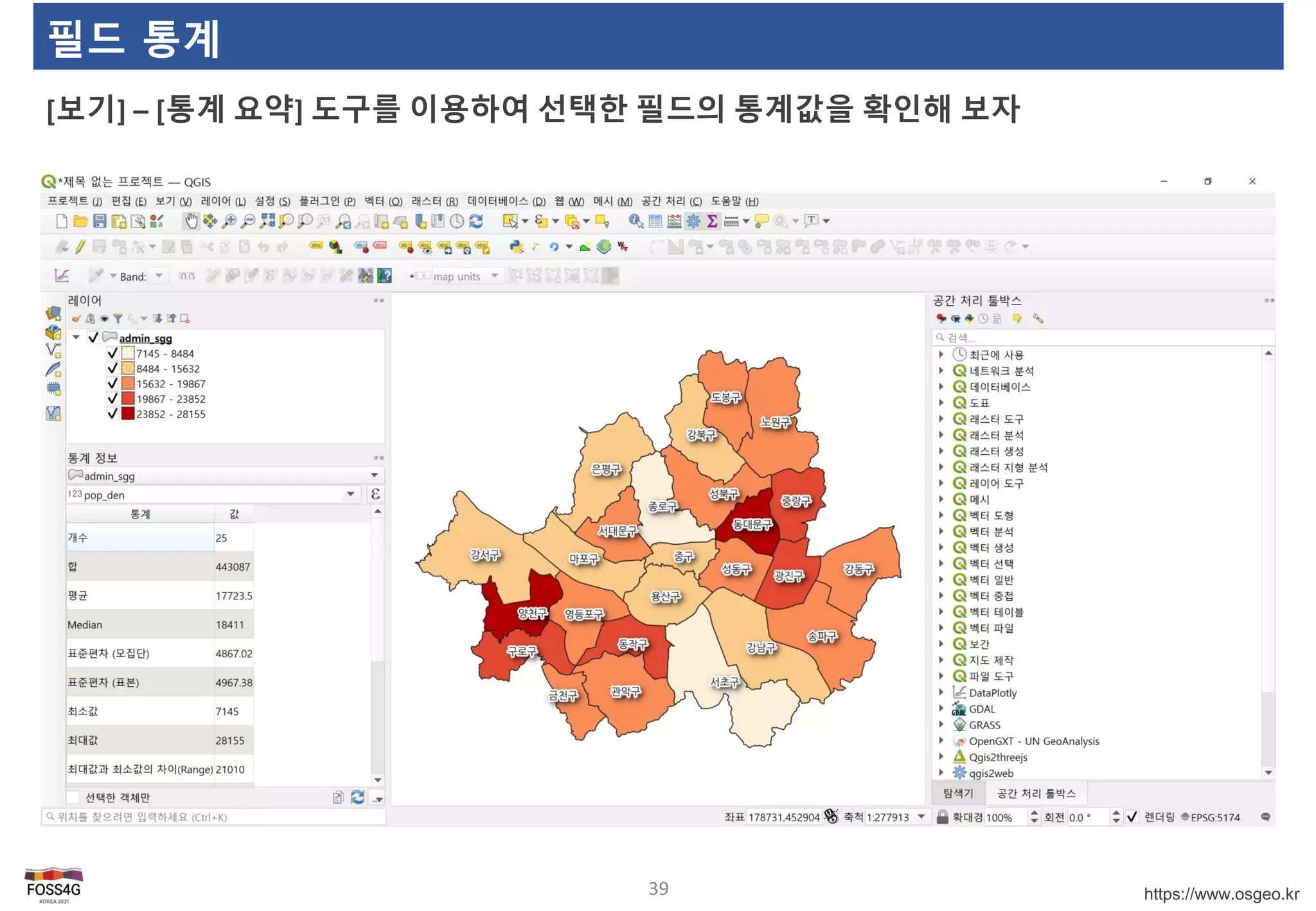The width and height of the screenshot is (1316, 911).
Task: Open the Field Calculator abacus icon
Action: click(674, 221)
